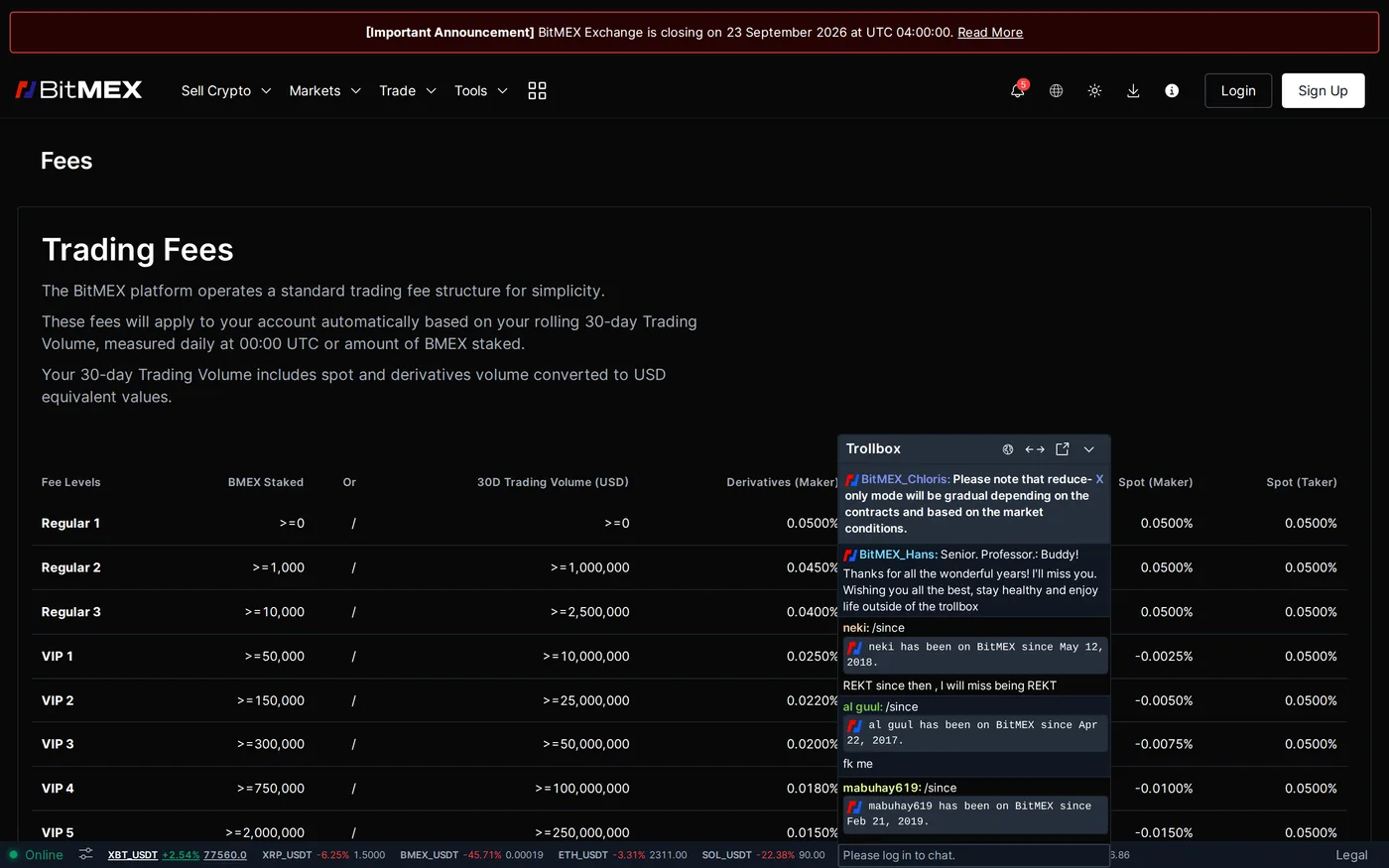Screen dimensions: 1389x868
Task: Click the Sign Up button
Action: click(x=1323, y=90)
